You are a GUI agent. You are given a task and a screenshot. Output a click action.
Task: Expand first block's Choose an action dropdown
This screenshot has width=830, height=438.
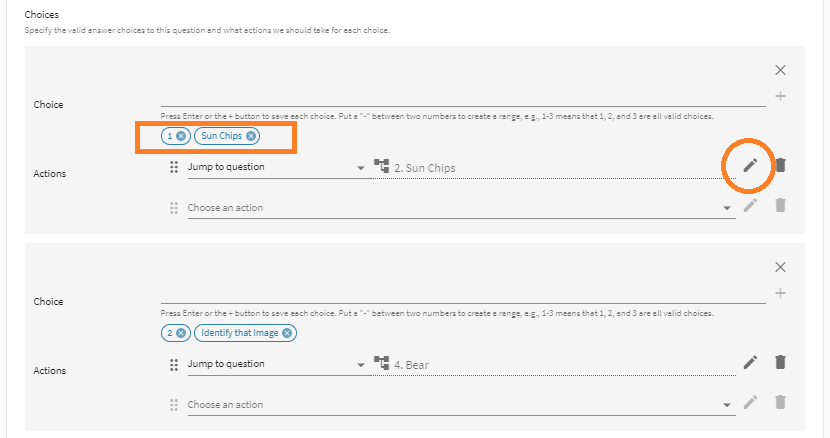(460, 208)
